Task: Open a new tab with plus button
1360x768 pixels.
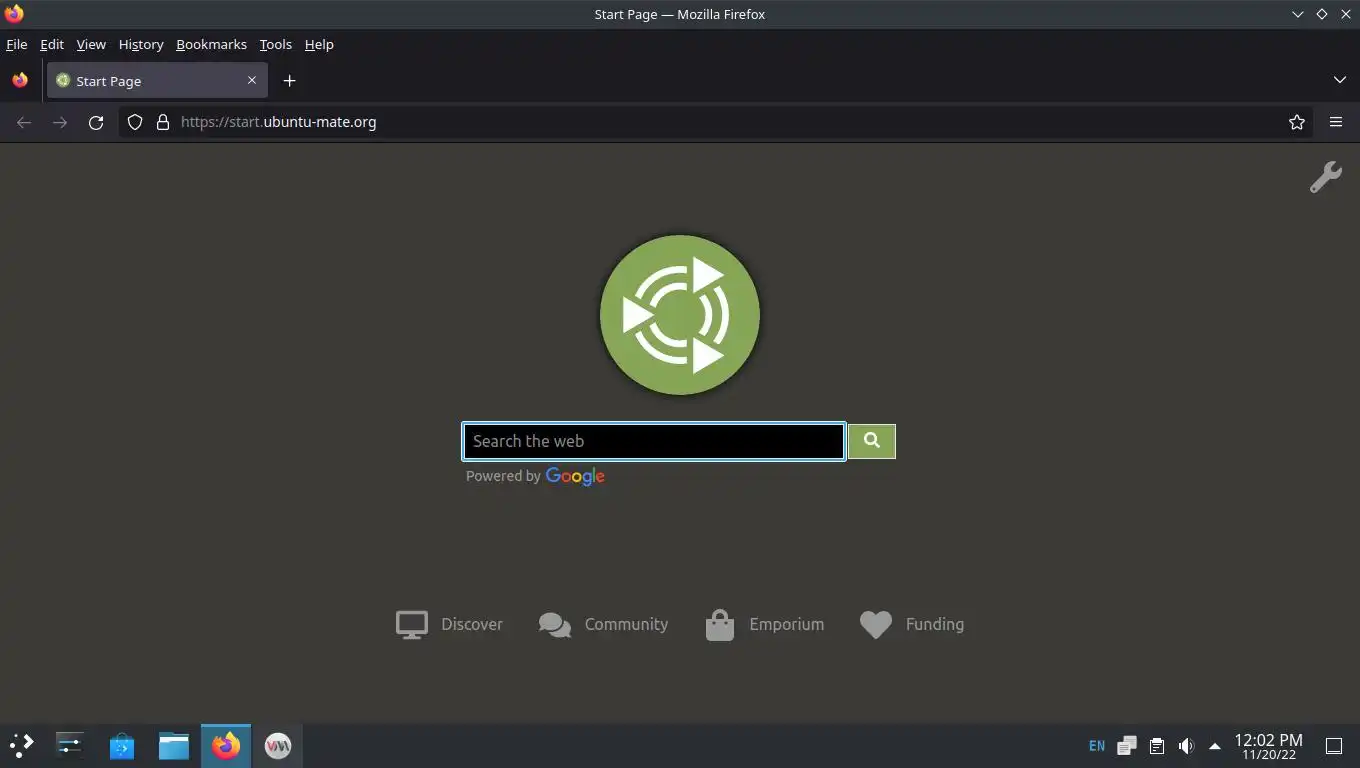Action: tap(289, 81)
